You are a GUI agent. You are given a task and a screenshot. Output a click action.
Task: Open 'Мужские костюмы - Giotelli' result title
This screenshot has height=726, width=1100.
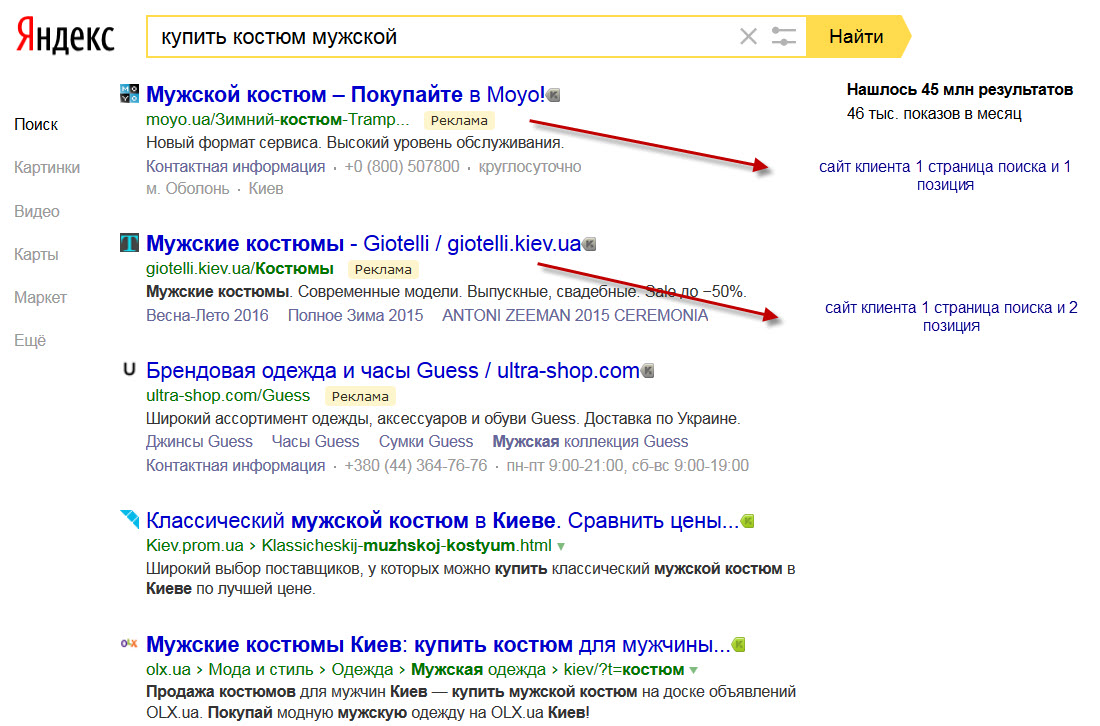tap(363, 244)
